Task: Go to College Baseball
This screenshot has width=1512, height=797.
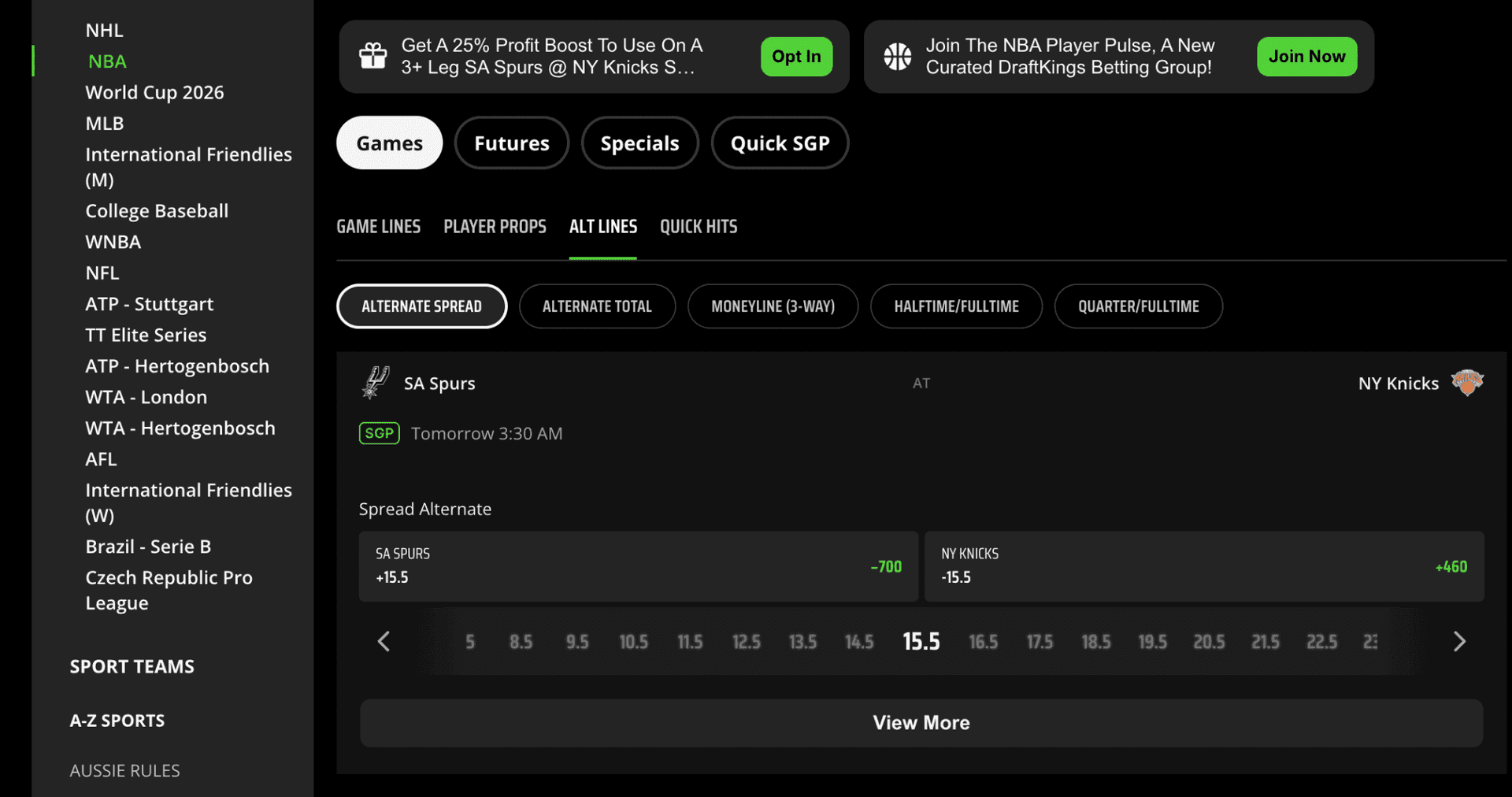Action: coord(157,211)
